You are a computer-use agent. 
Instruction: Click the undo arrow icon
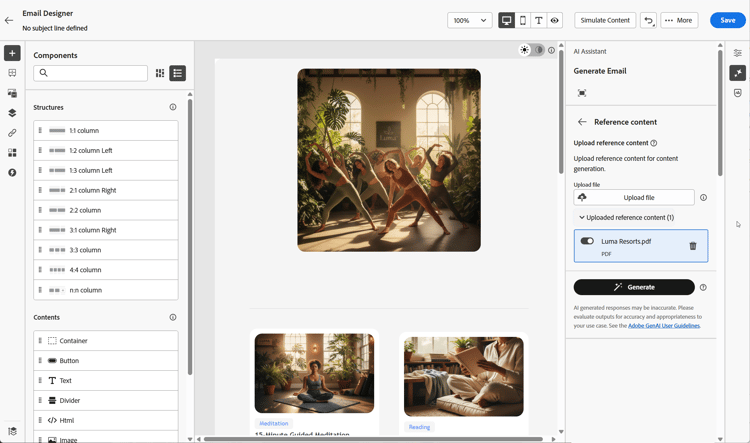(x=648, y=20)
